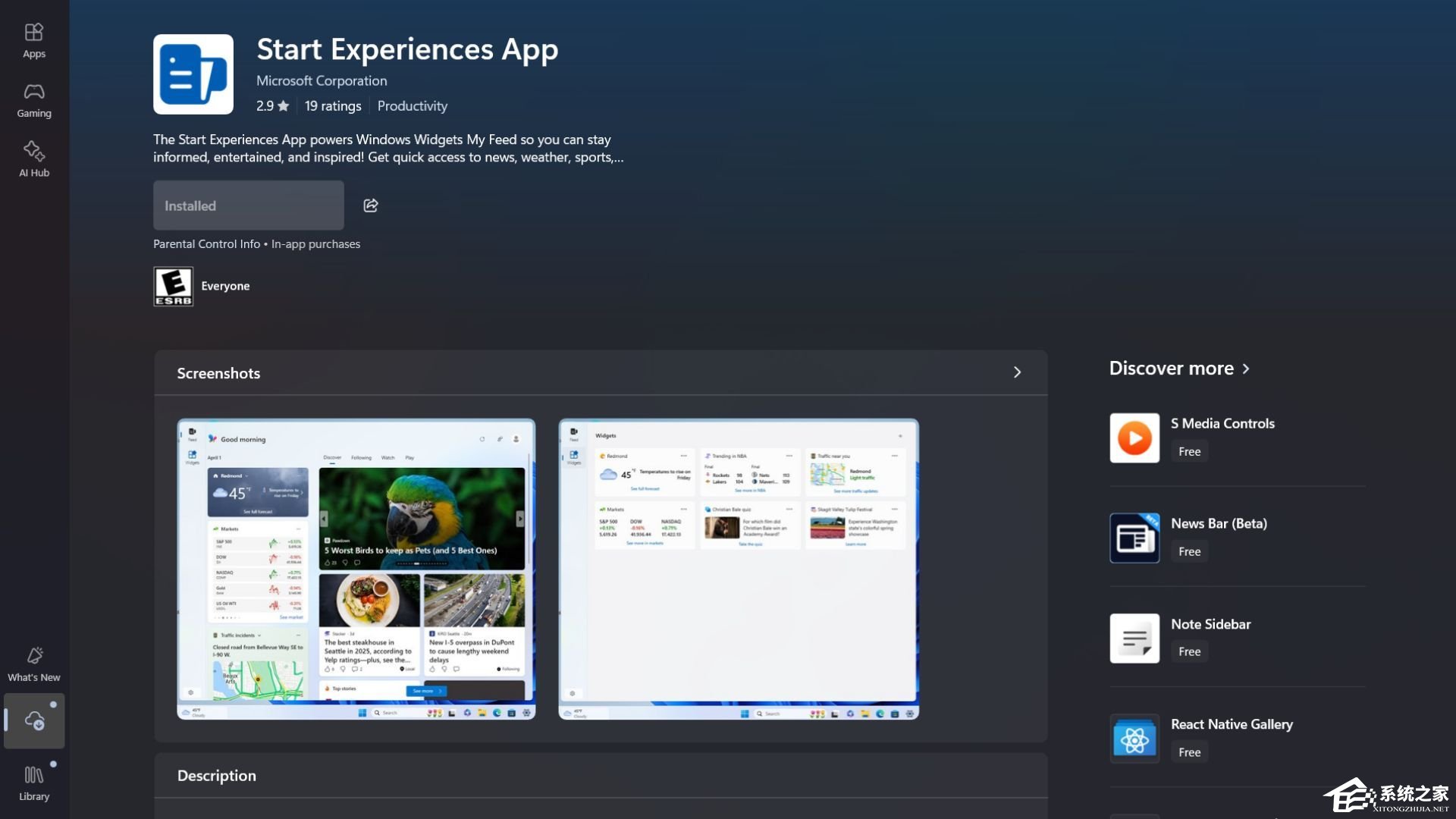The height and width of the screenshot is (819, 1456).
Task: Open your Library
Action: click(33, 782)
